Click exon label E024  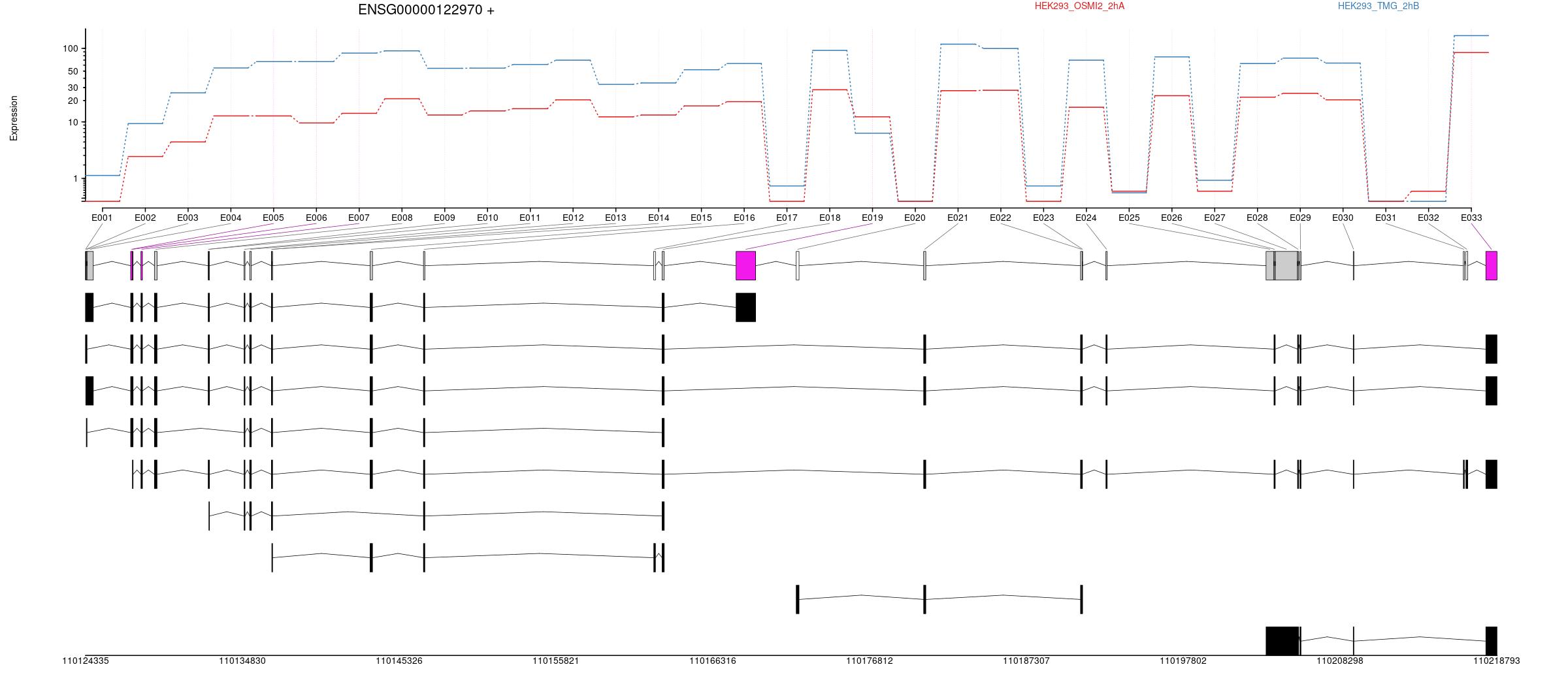1086,218
